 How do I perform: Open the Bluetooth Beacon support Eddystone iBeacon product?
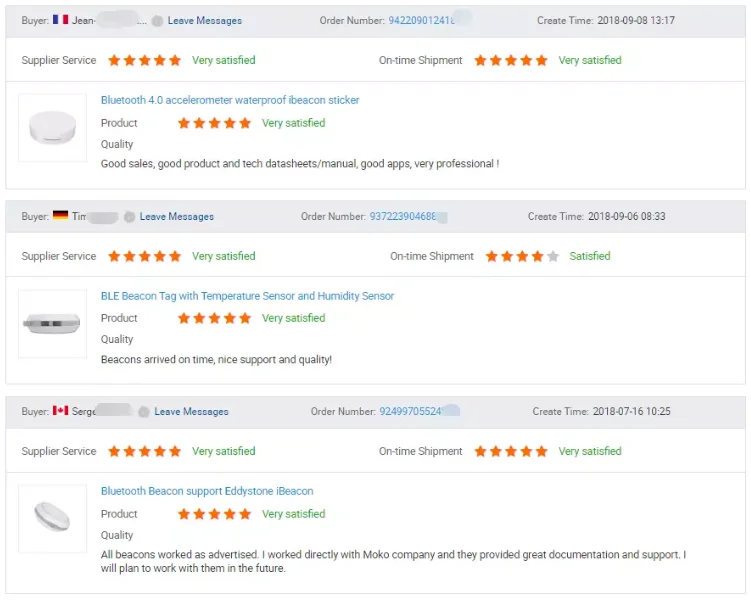[x=207, y=491]
